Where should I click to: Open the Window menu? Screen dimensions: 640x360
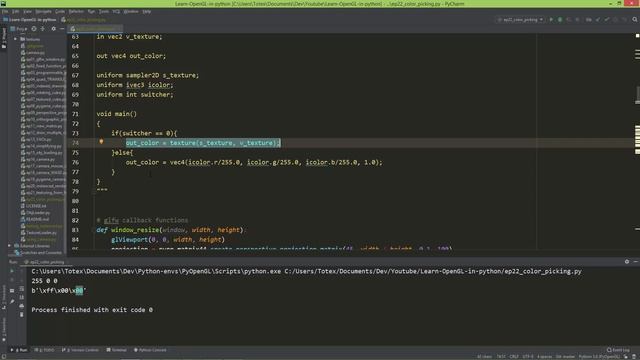pyautogui.click(x=131, y=11)
